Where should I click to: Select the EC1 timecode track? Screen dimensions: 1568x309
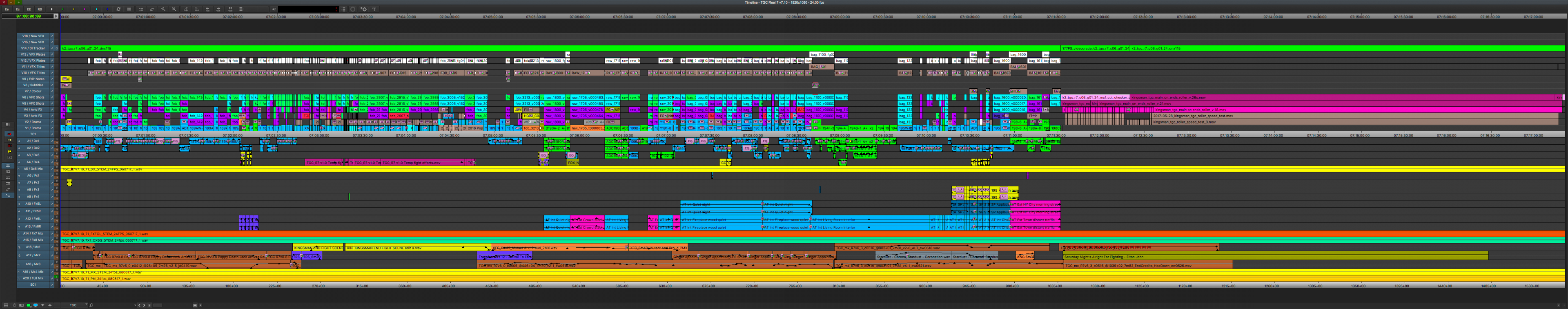[x=33, y=284]
